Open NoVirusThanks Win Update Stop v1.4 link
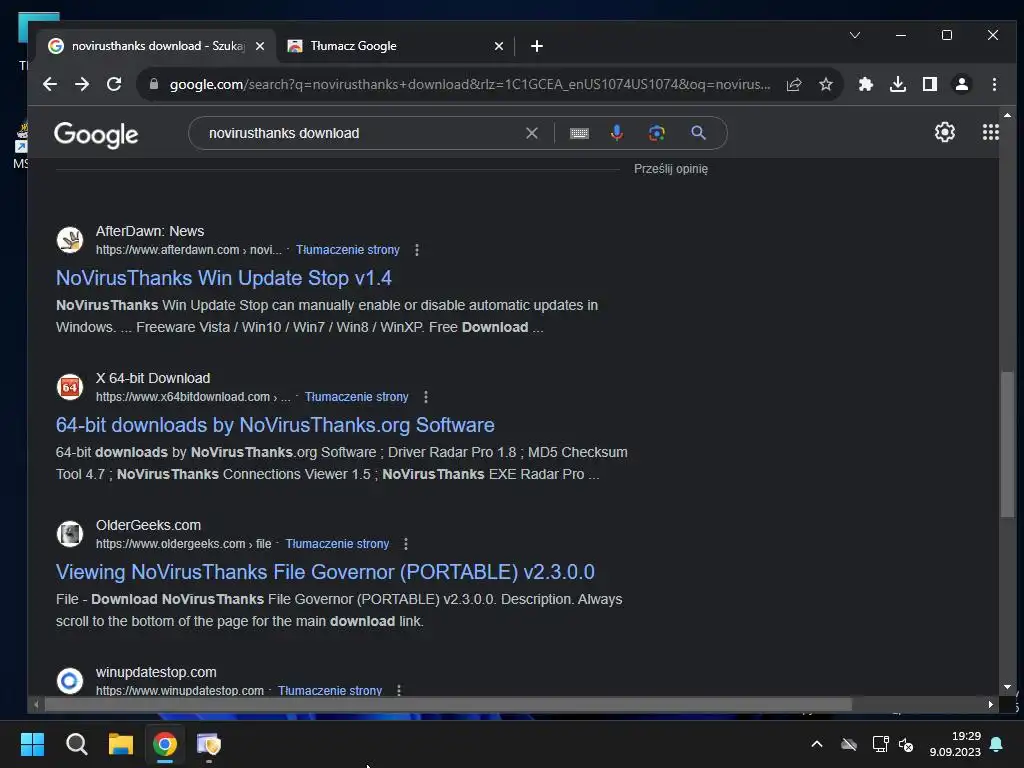This screenshot has height=768, width=1024. [223, 278]
